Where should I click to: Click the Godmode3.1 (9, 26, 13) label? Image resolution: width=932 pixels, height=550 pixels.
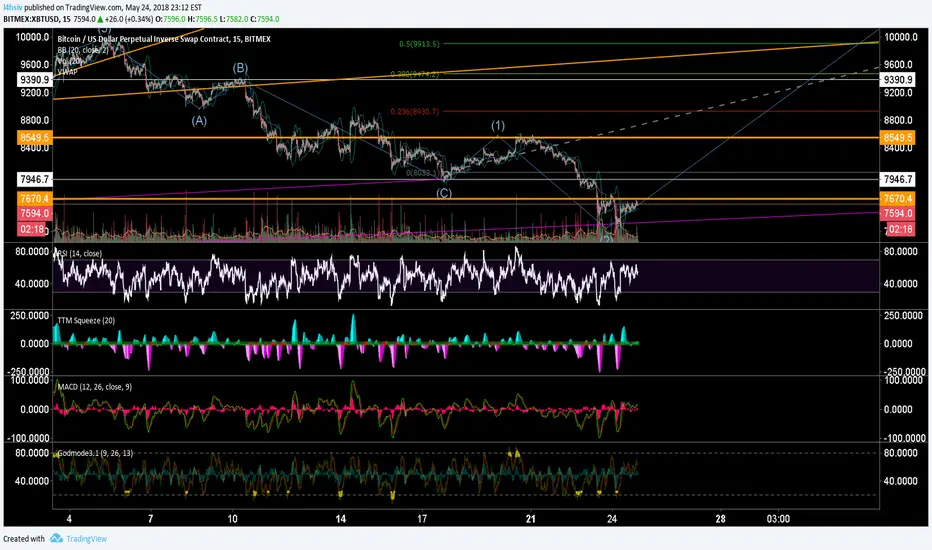(95, 453)
